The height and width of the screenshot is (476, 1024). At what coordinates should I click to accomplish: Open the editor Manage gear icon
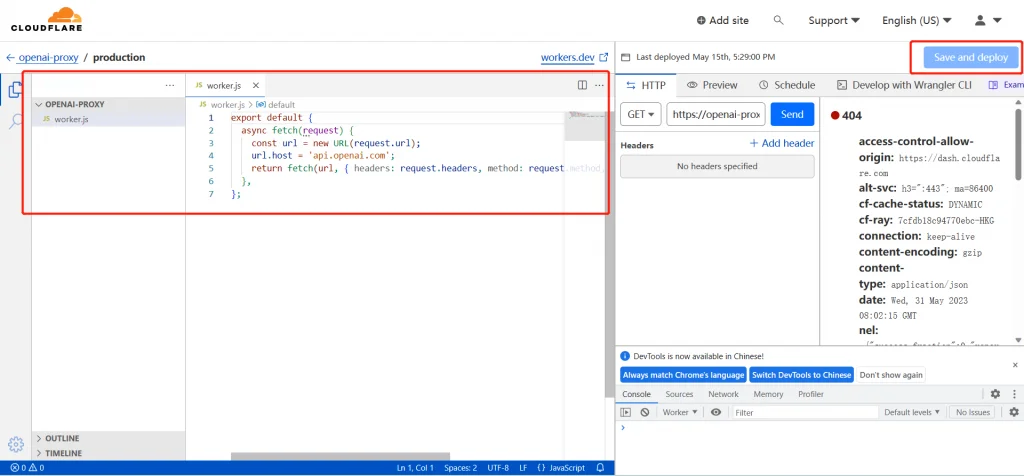[16, 444]
